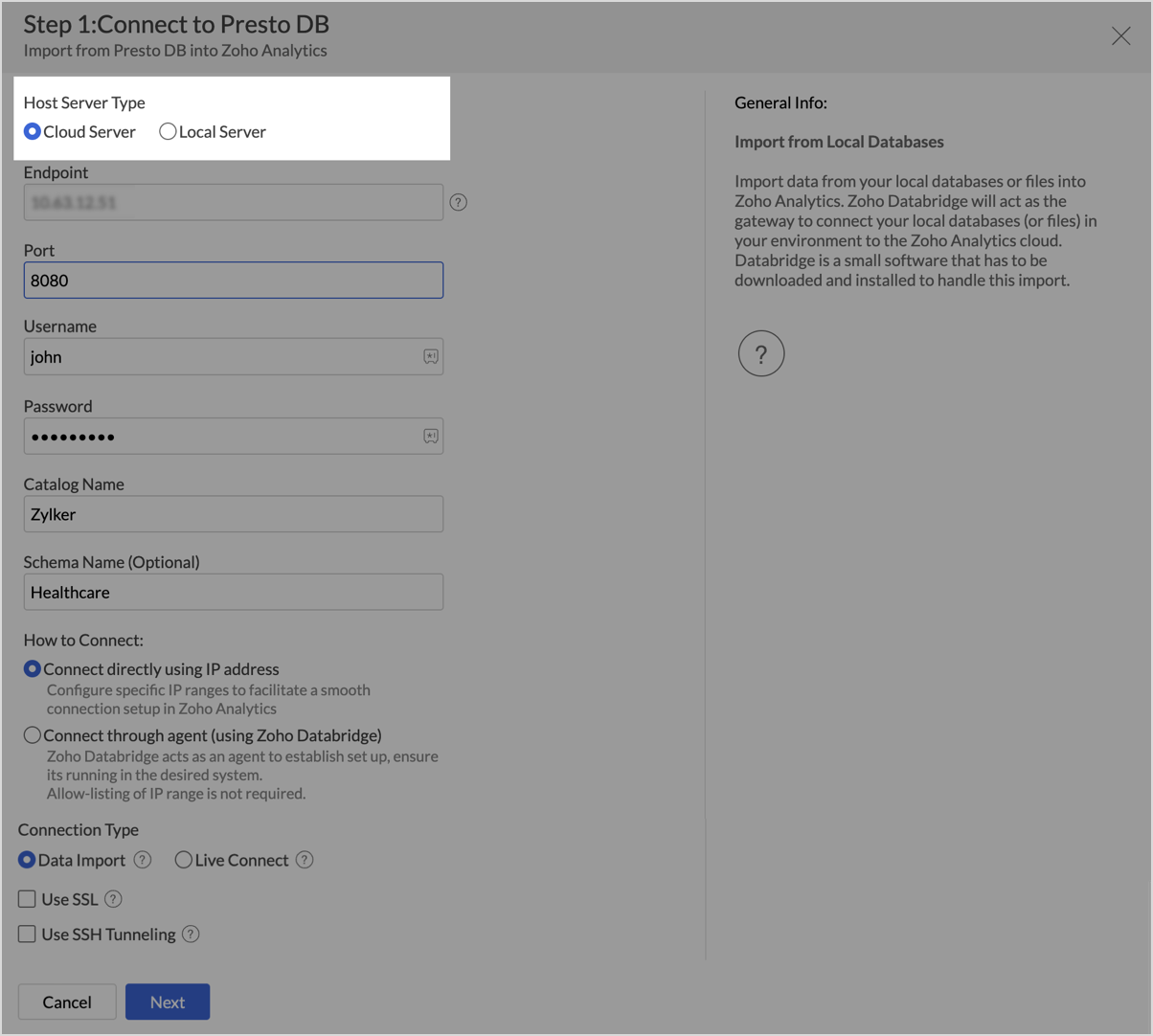Click the Catalog Name field containing Zylker
The image size is (1153, 1036).
coord(234,514)
